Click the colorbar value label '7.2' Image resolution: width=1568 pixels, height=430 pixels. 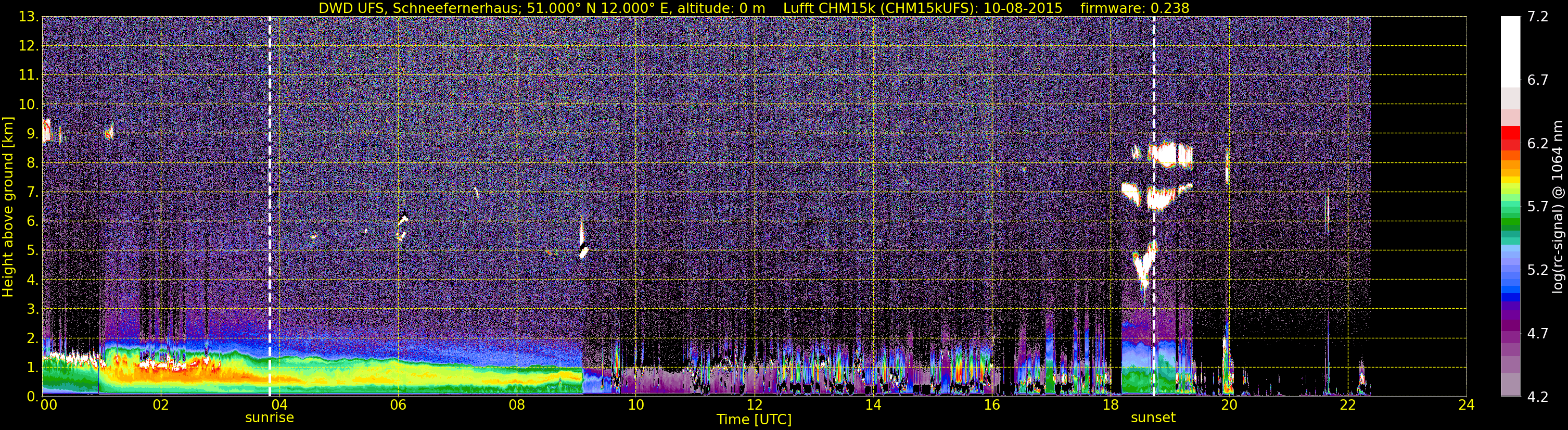(x=1538, y=17)
